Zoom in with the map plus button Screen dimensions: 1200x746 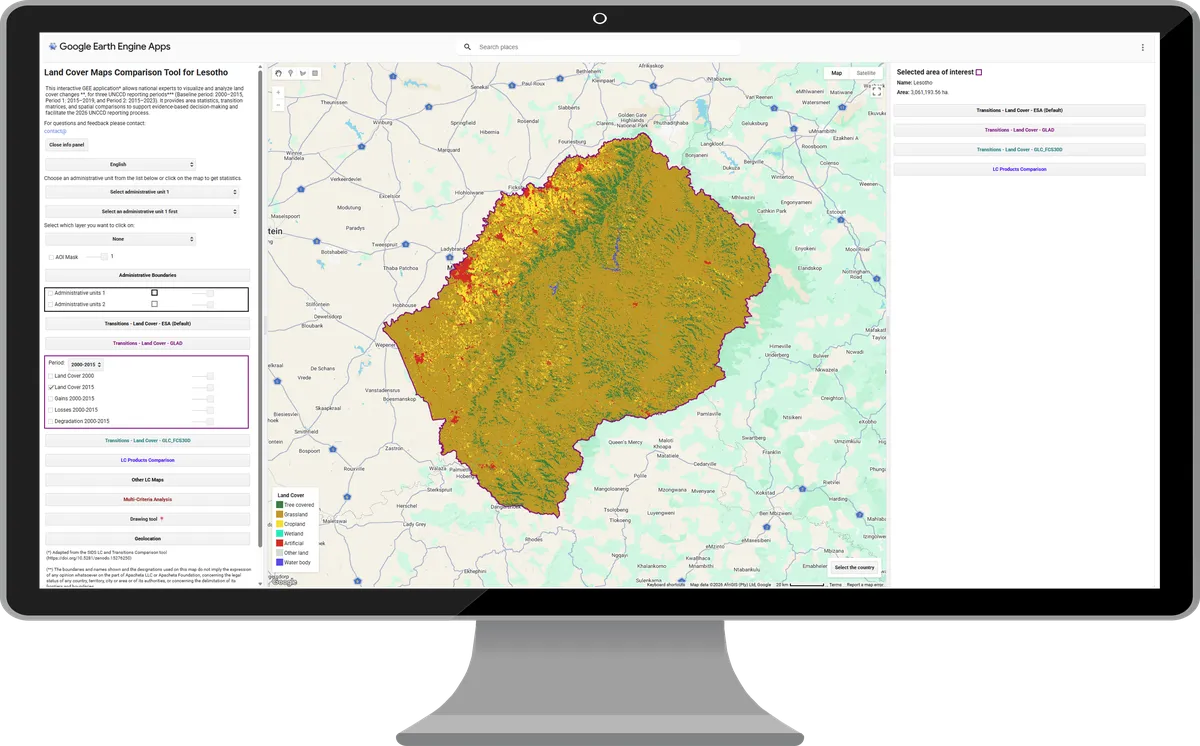point(278,92)
